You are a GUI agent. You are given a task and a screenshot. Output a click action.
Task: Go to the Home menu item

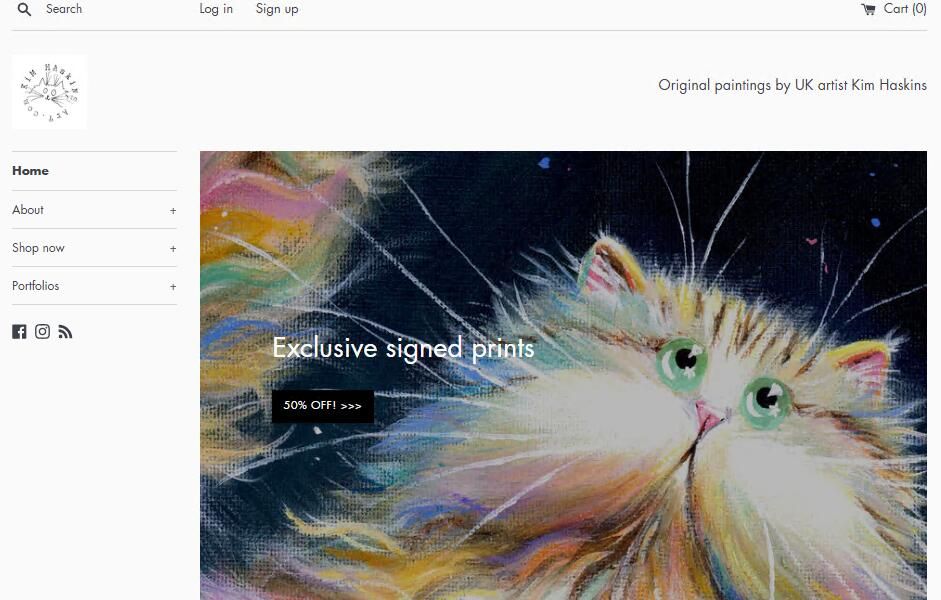pyautogui.click(x=30, y=171)
